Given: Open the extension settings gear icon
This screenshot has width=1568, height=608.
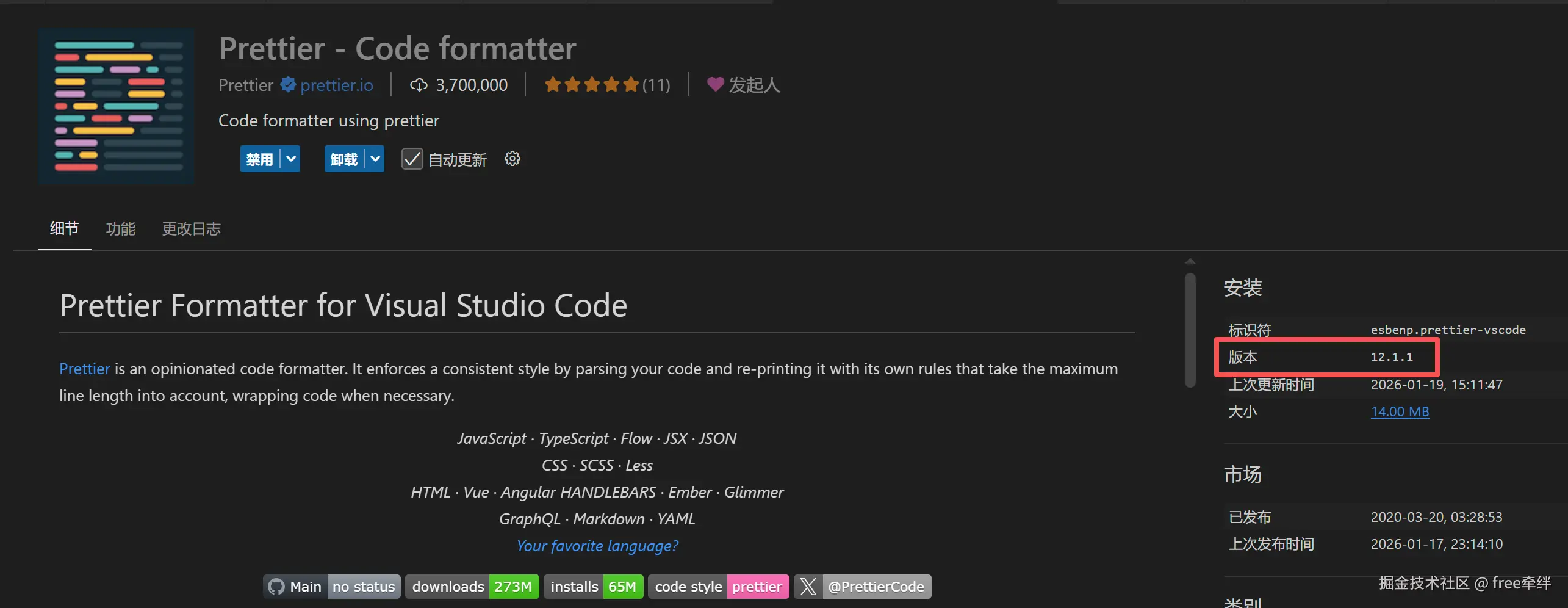Looking at the screenshot, I should pyautogui.click(x=512, y=159).
